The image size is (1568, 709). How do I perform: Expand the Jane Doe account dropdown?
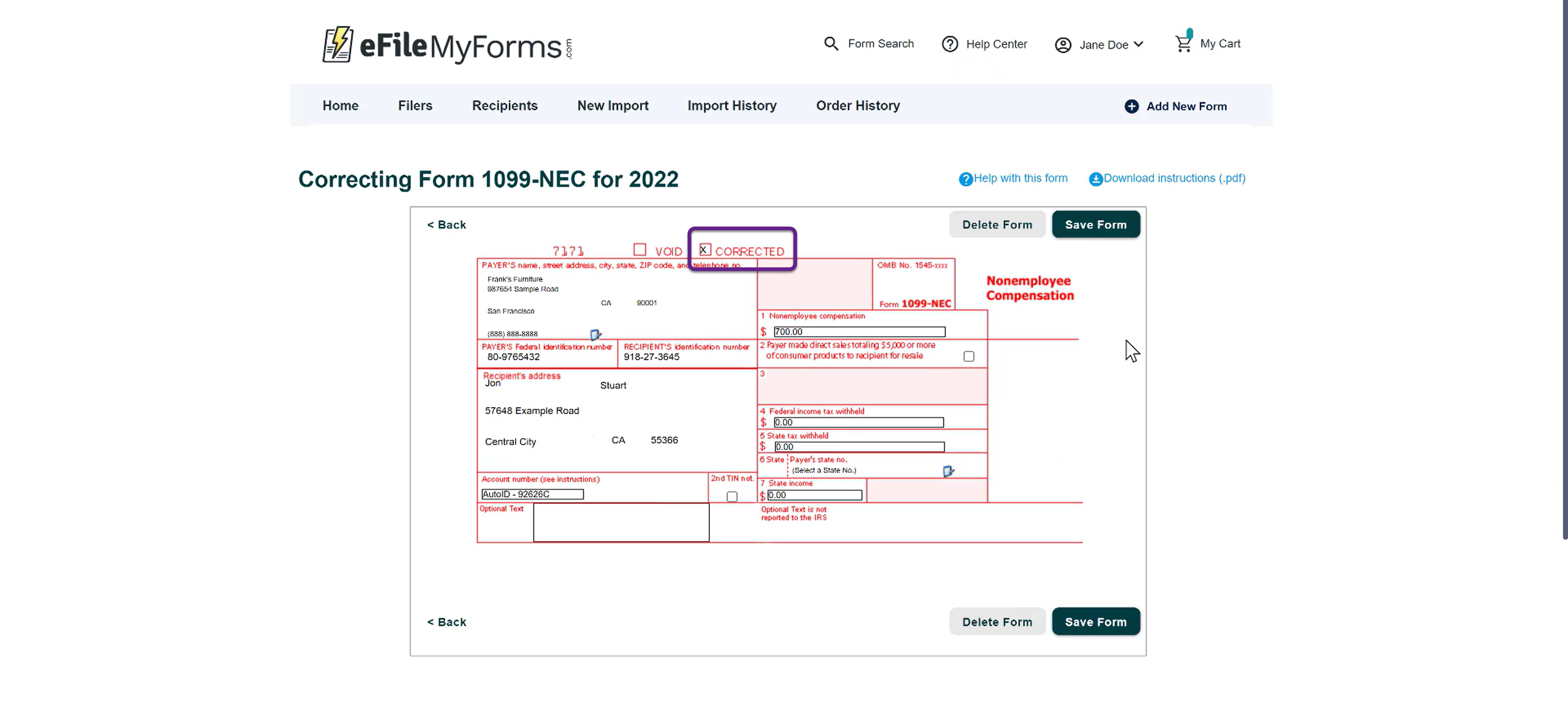(x=1138, y=44)
